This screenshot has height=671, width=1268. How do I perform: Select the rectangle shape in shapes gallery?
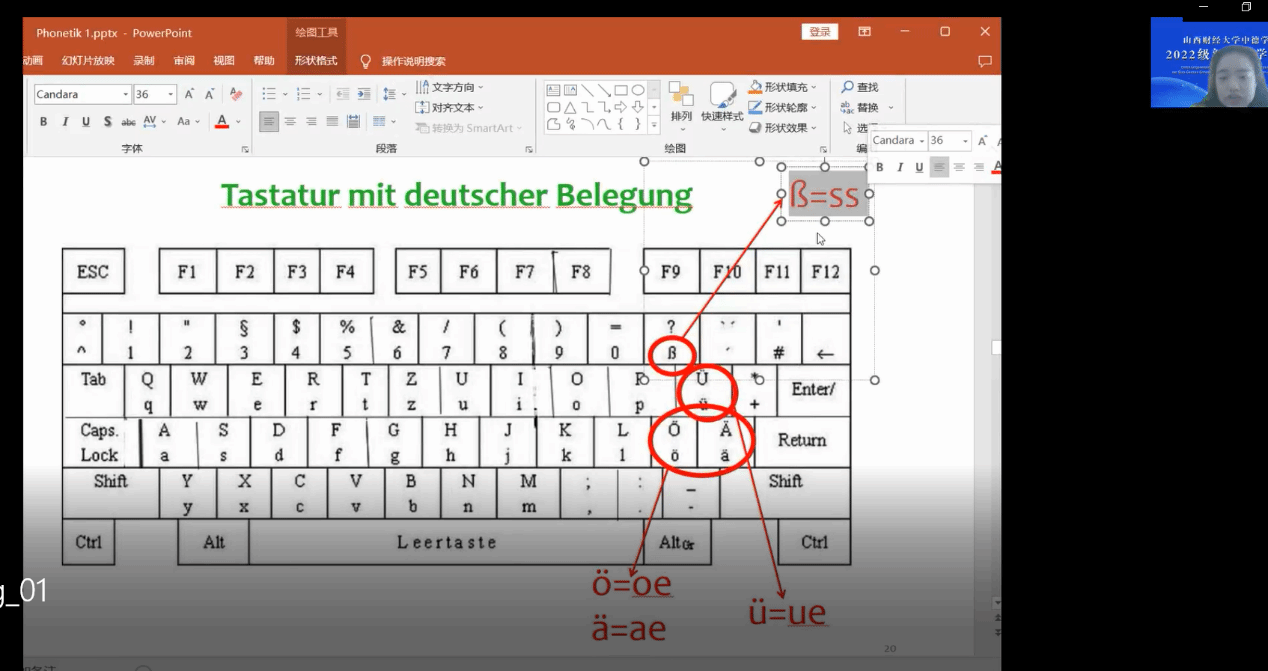tap(621, 90)
